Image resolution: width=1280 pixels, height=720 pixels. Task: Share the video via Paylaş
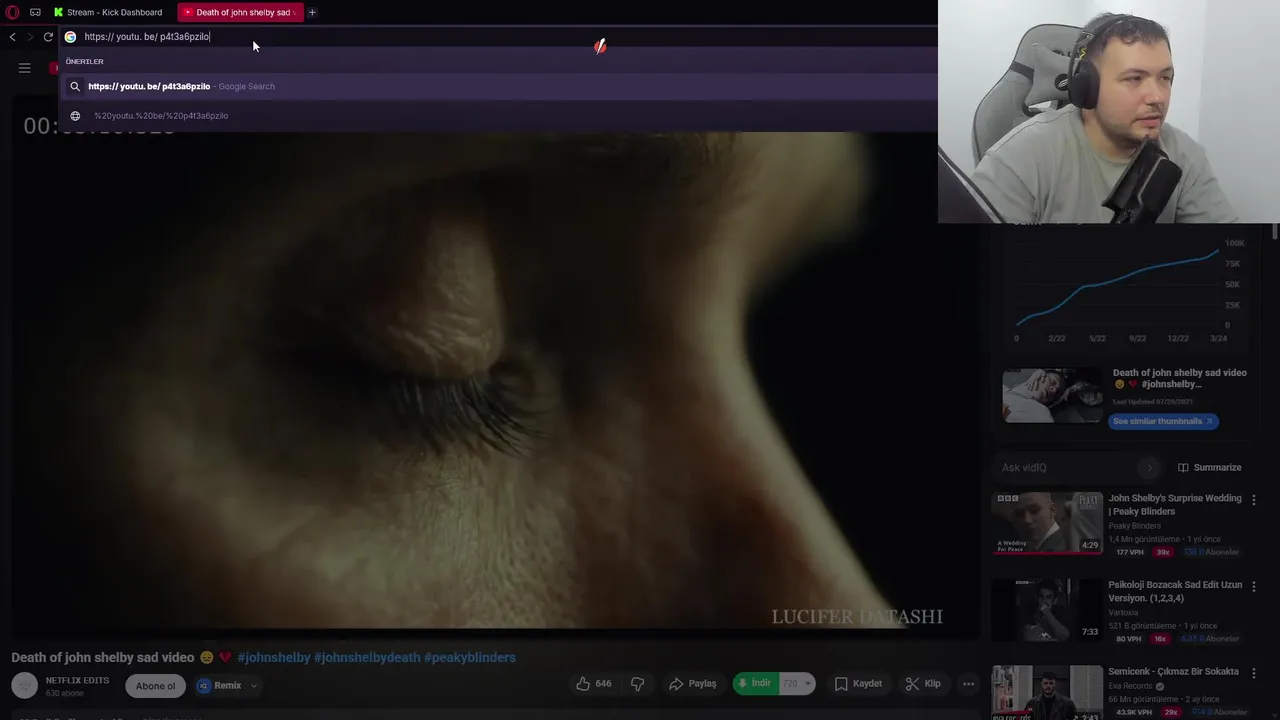click(693, 684)
